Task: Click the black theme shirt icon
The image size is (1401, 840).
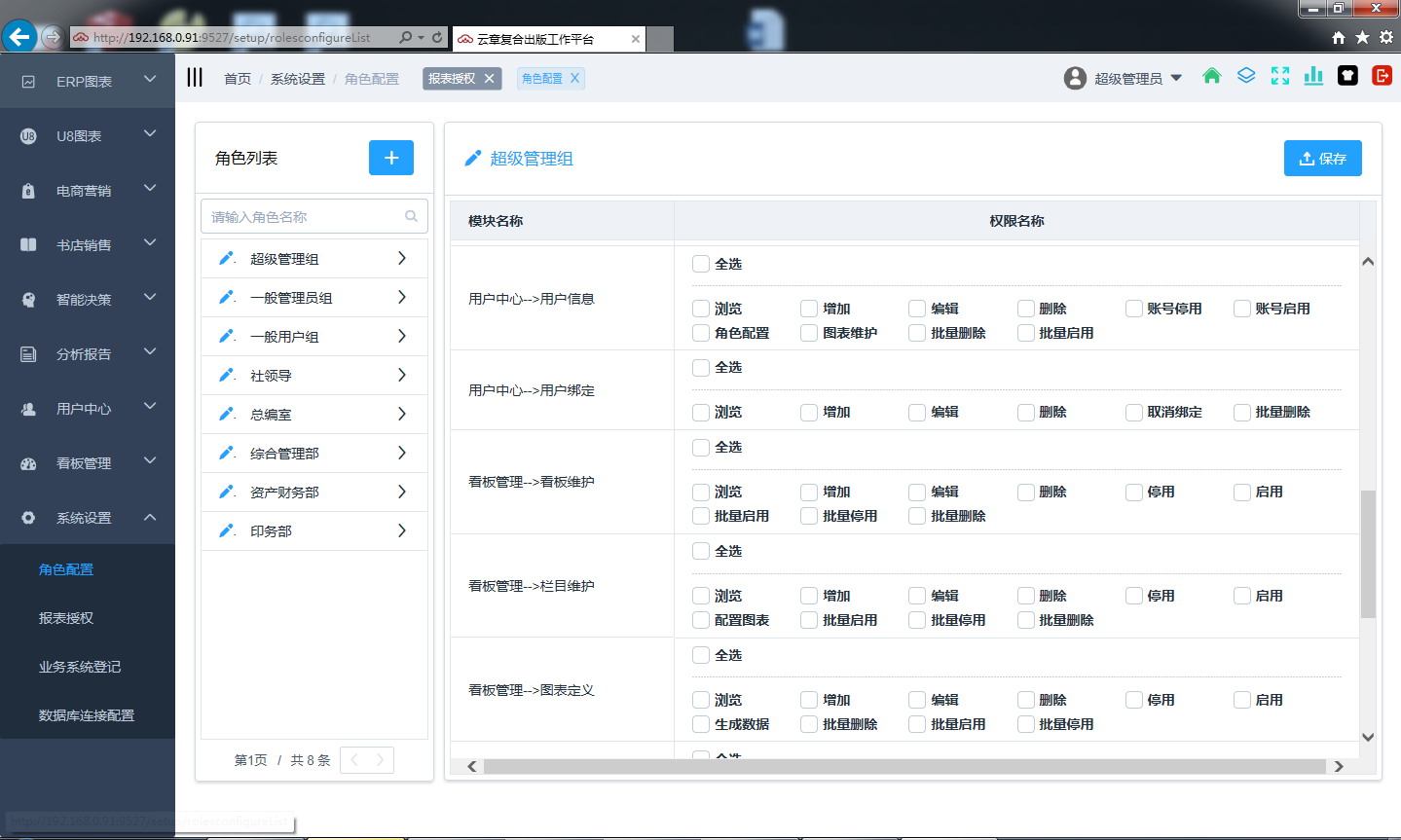Action: point(1347,76)
